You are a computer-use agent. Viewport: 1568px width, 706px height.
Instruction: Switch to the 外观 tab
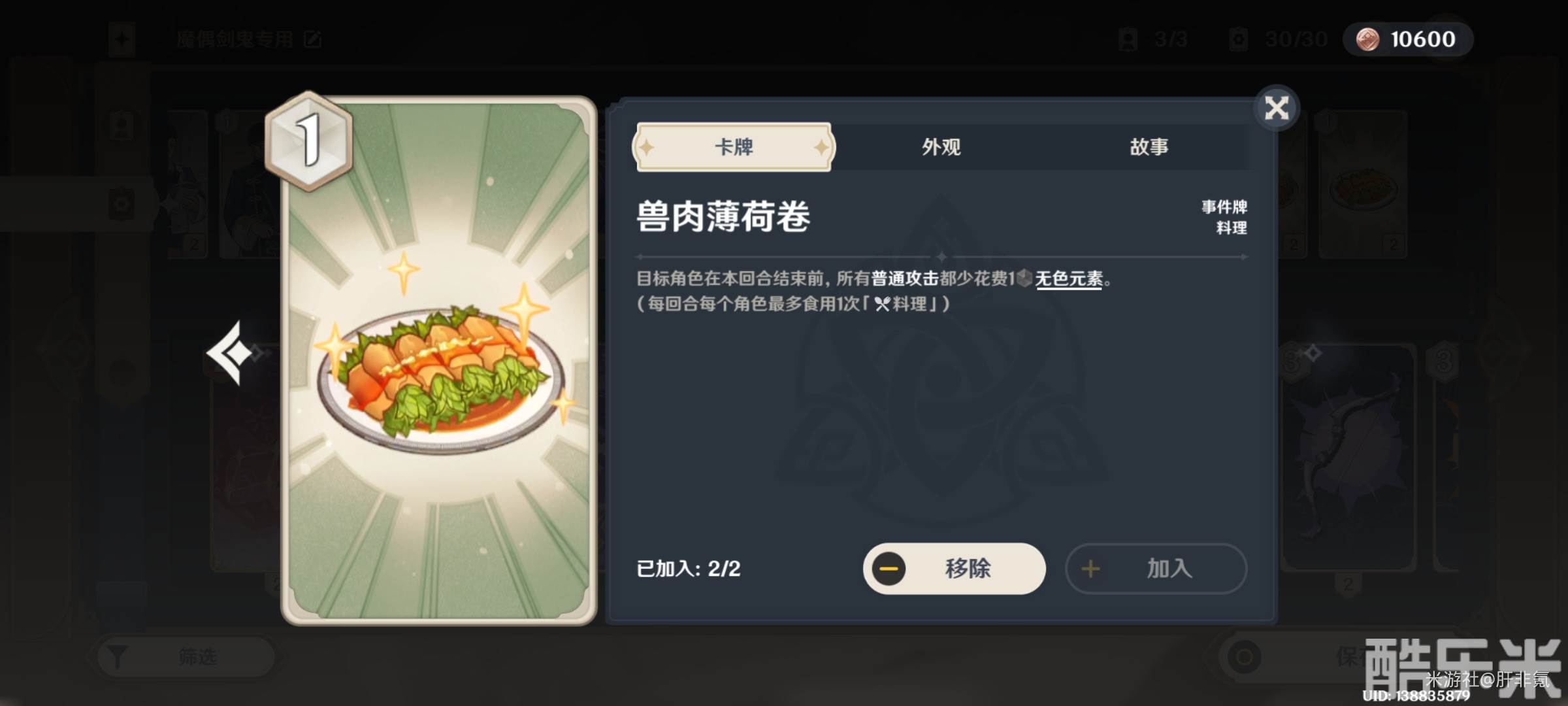[x=941, y=147]
